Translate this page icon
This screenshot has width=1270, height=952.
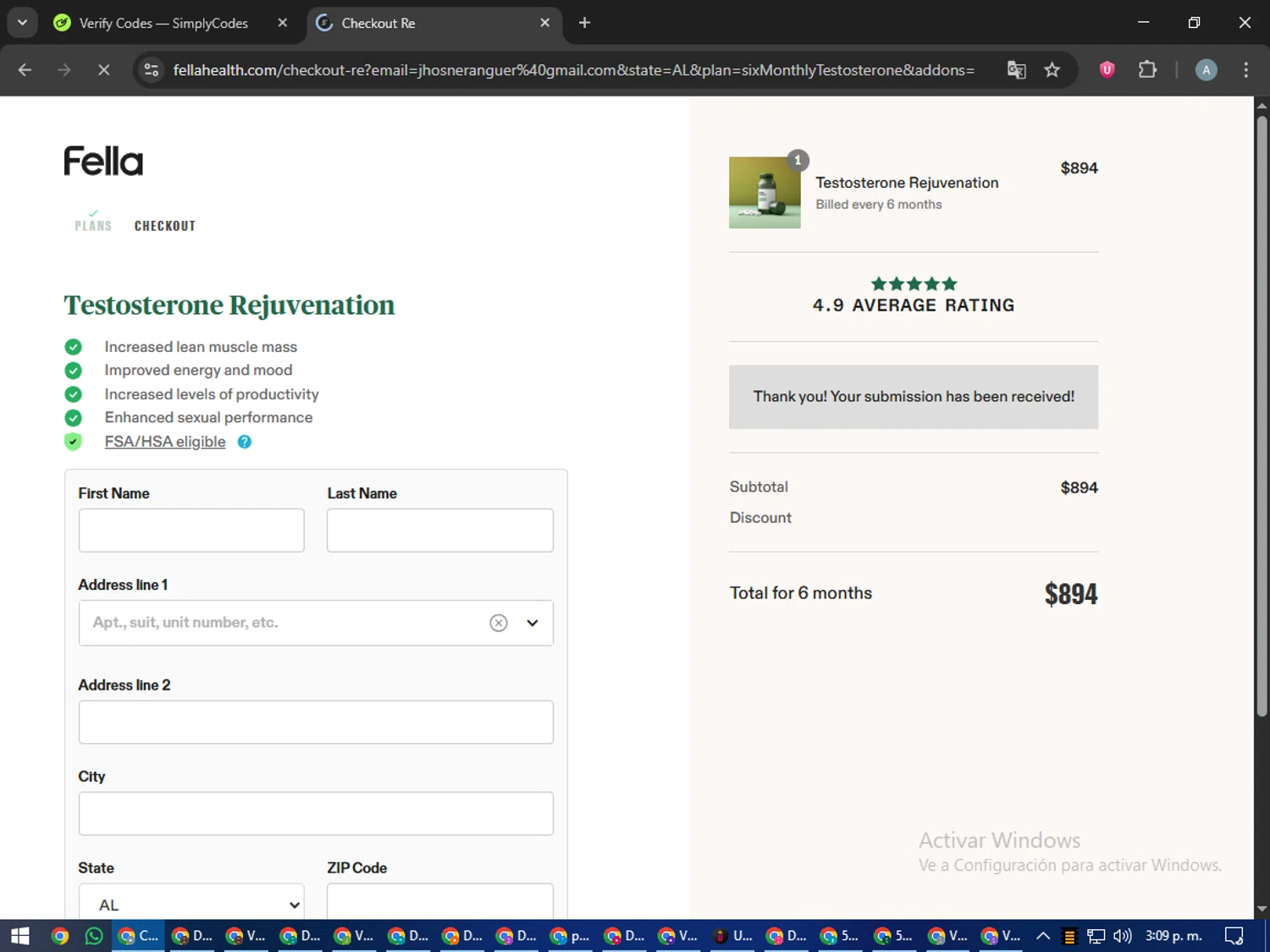point(1016,70)
